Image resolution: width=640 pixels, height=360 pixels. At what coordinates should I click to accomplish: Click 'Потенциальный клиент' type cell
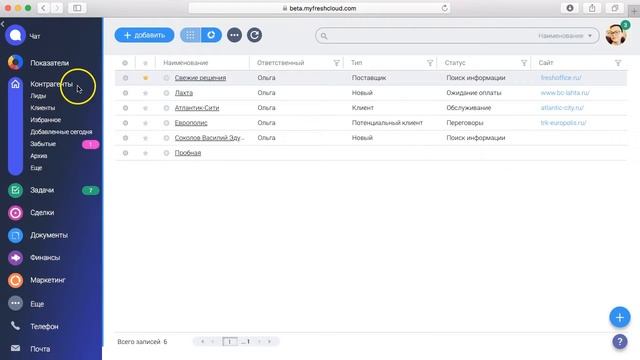(387, 123)
